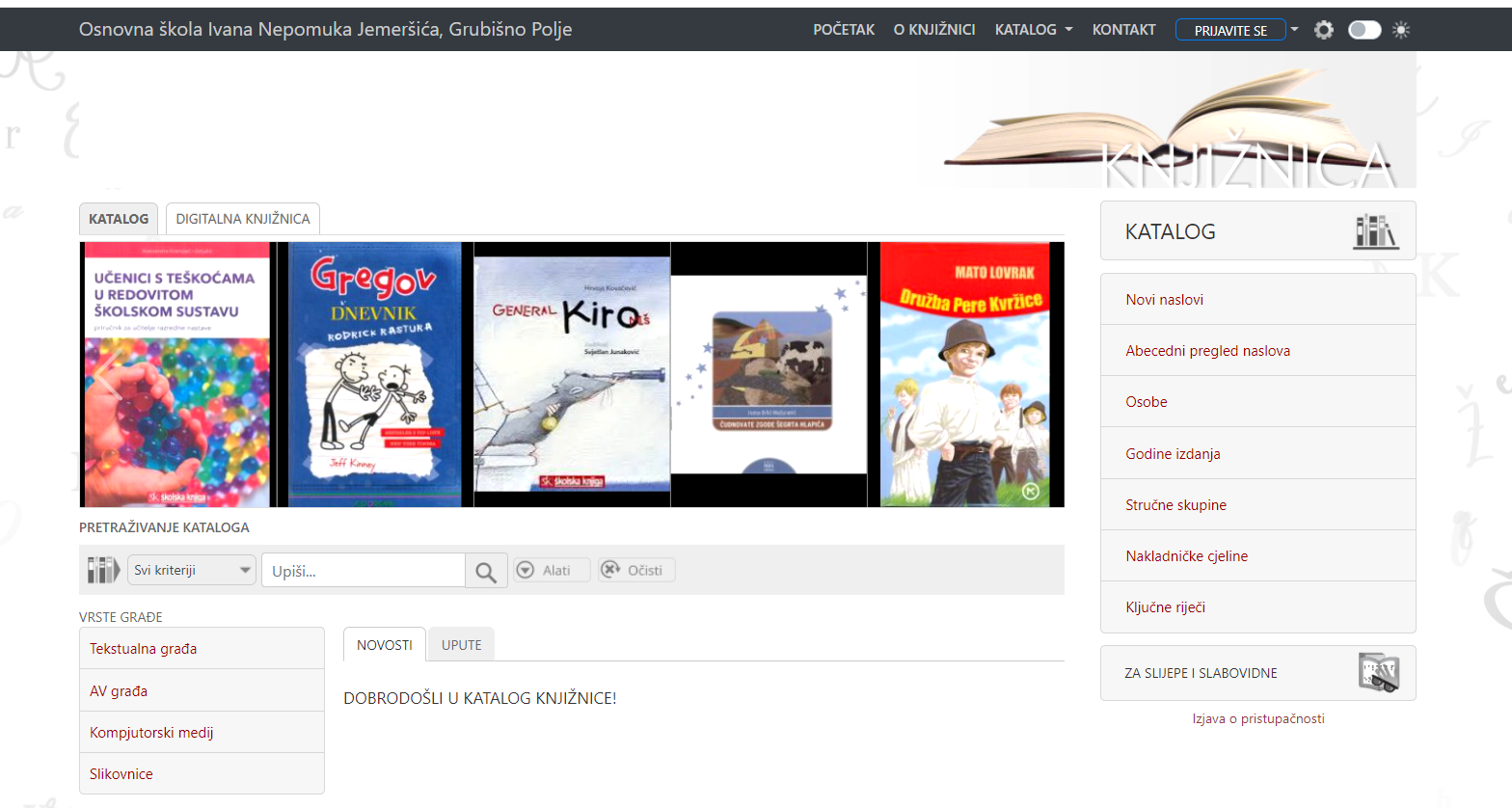Screen dimensions: 1512x808
Task: Open the Svi kriteriji criteria dropdown
Action: pos(192,570)
